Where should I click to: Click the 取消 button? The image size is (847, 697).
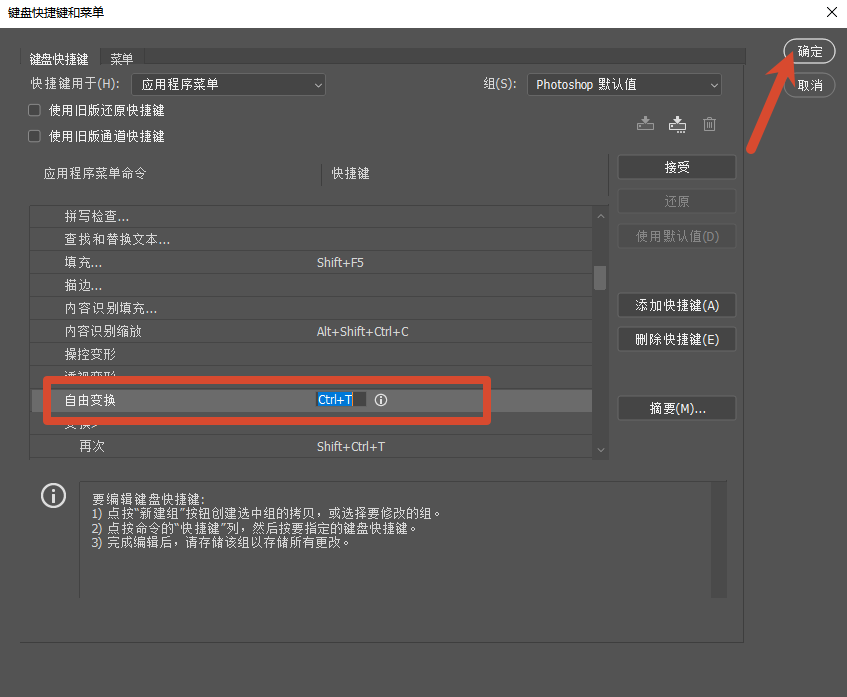809,85
